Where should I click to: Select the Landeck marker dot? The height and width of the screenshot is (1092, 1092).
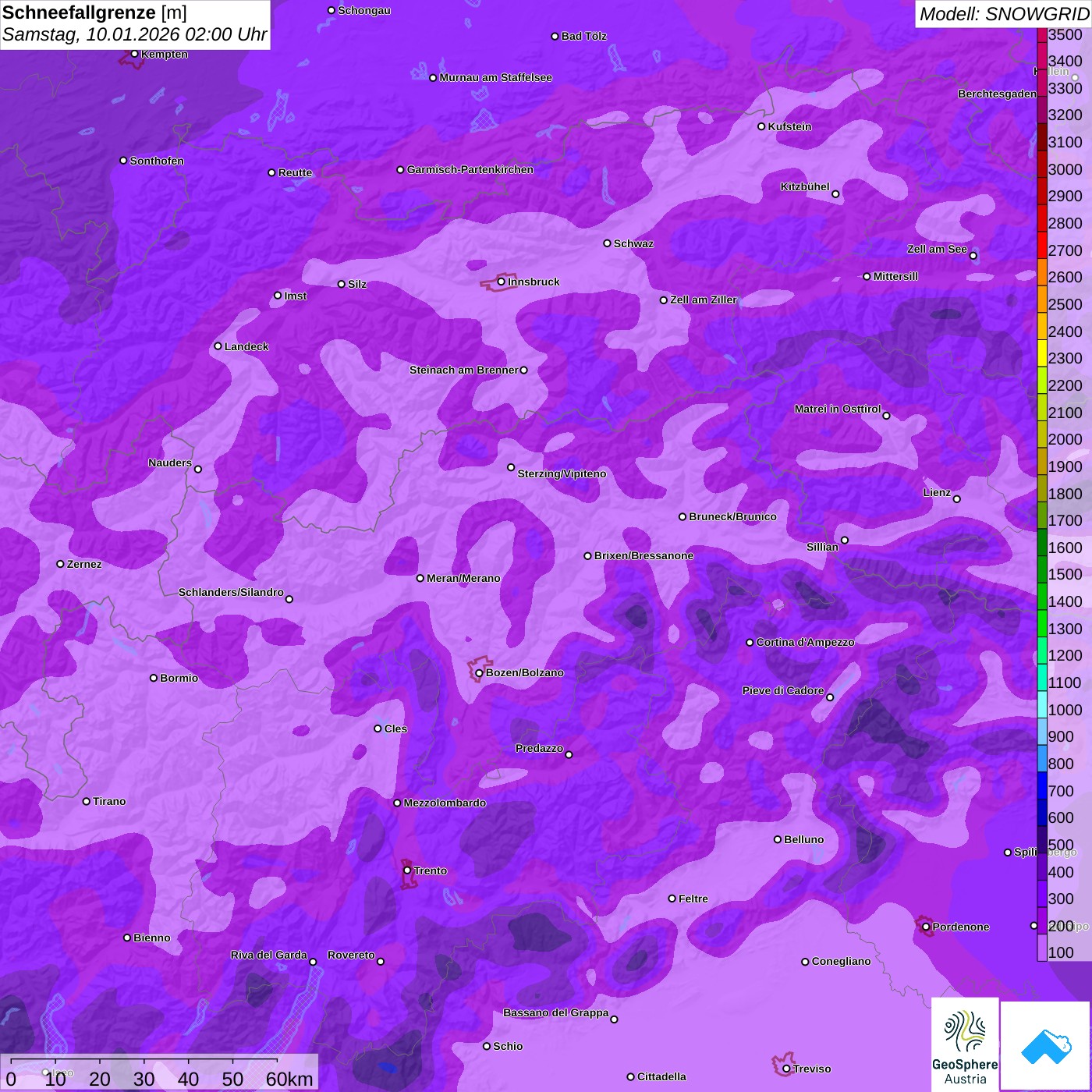coord(218,346)
